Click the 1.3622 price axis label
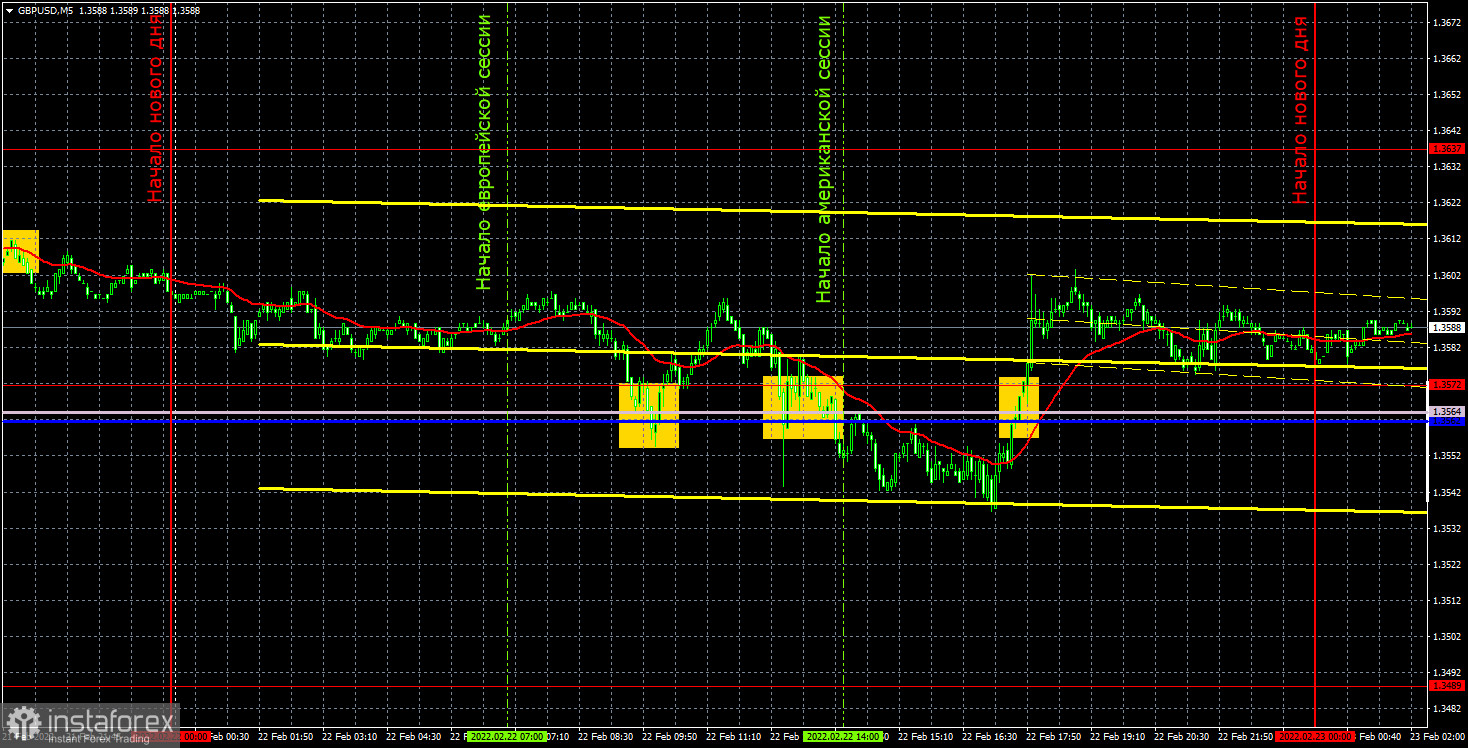 click(x=1448, y=203)
